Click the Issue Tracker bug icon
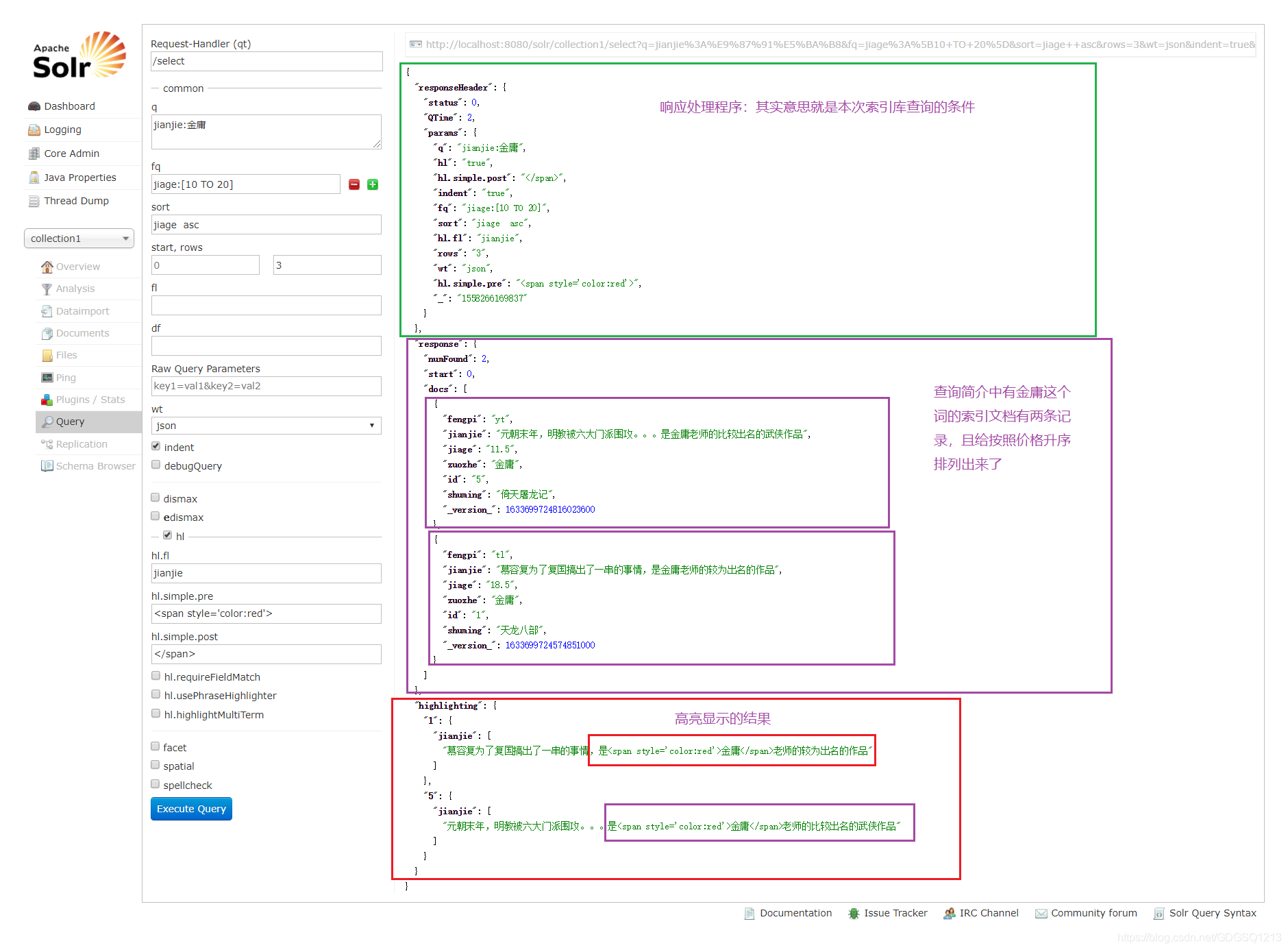This screenshot has width=1288, height=950. [854, 913]
